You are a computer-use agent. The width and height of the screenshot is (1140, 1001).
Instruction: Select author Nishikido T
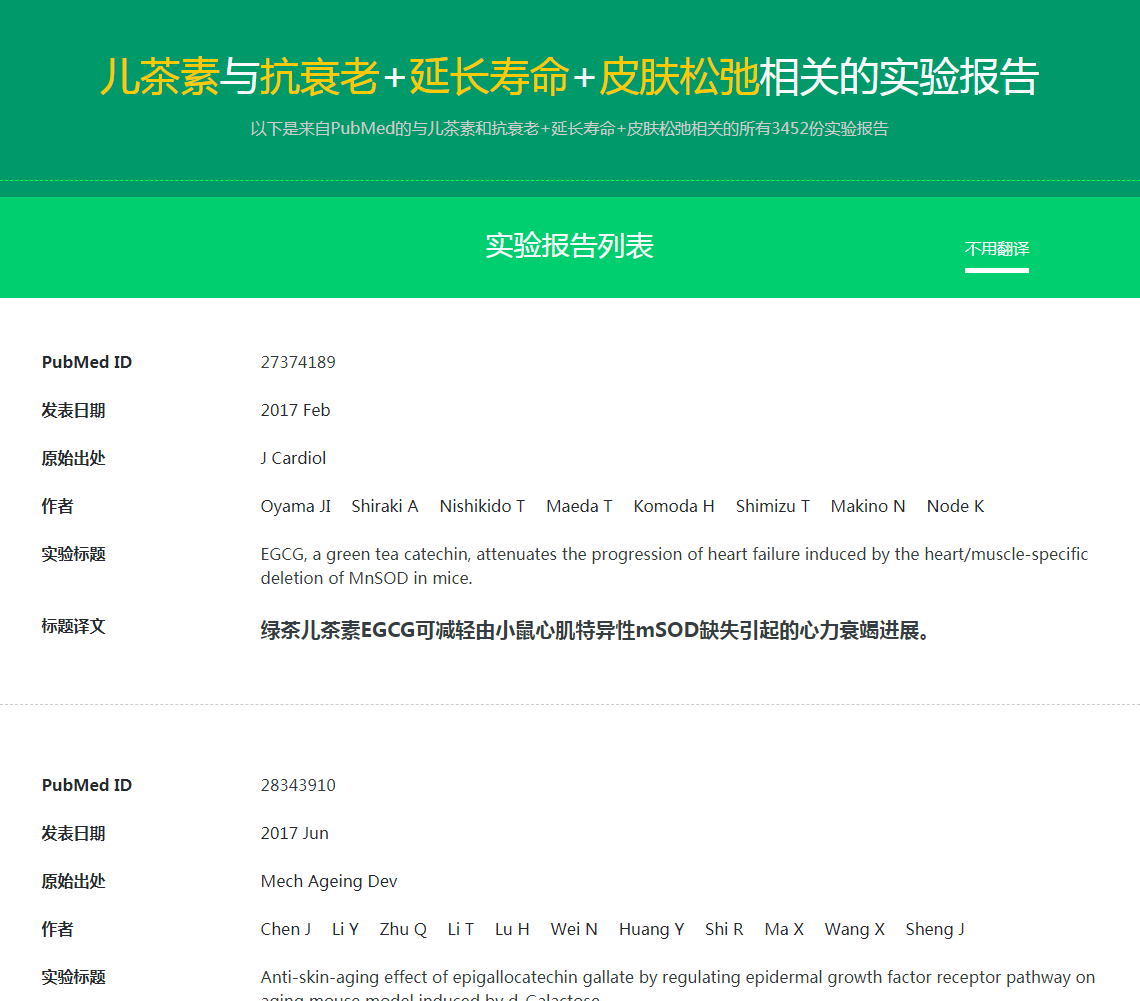point(482,506)
